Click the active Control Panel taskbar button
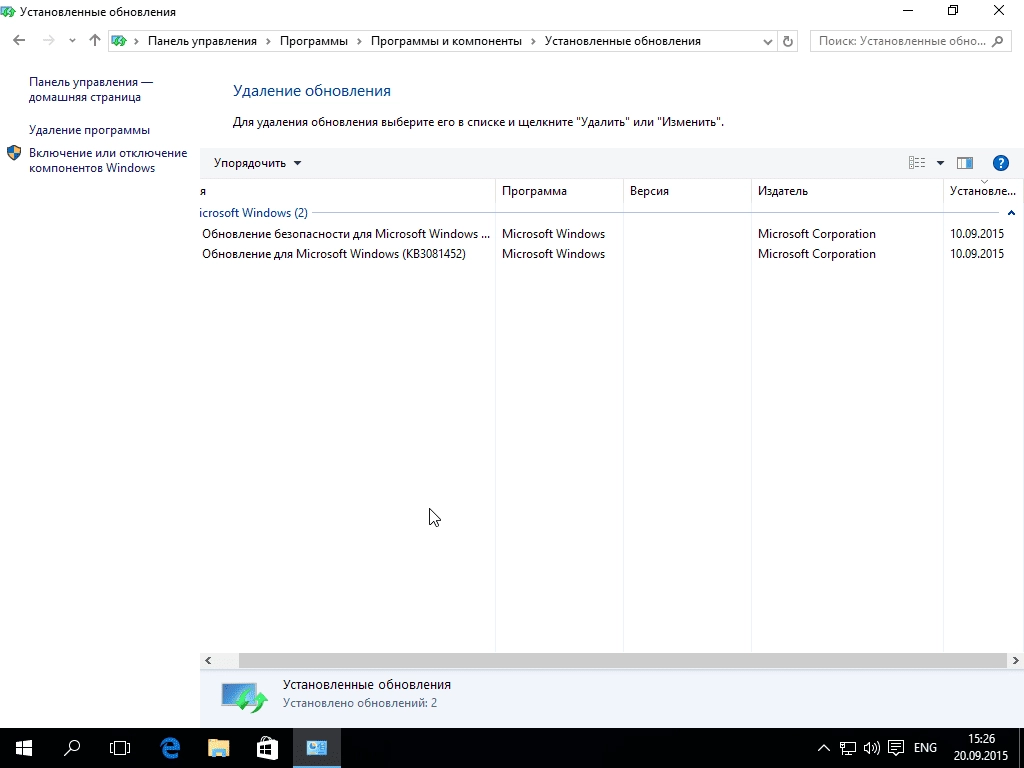Image resolution: width=1024 pixels, height=768 pixels. (316, 748)
